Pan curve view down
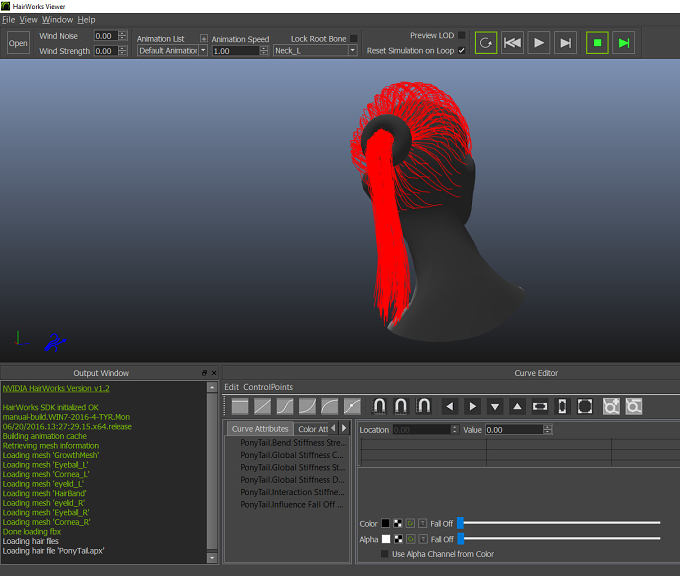Viewport: 680px width, 576px height. coord(495,406)
